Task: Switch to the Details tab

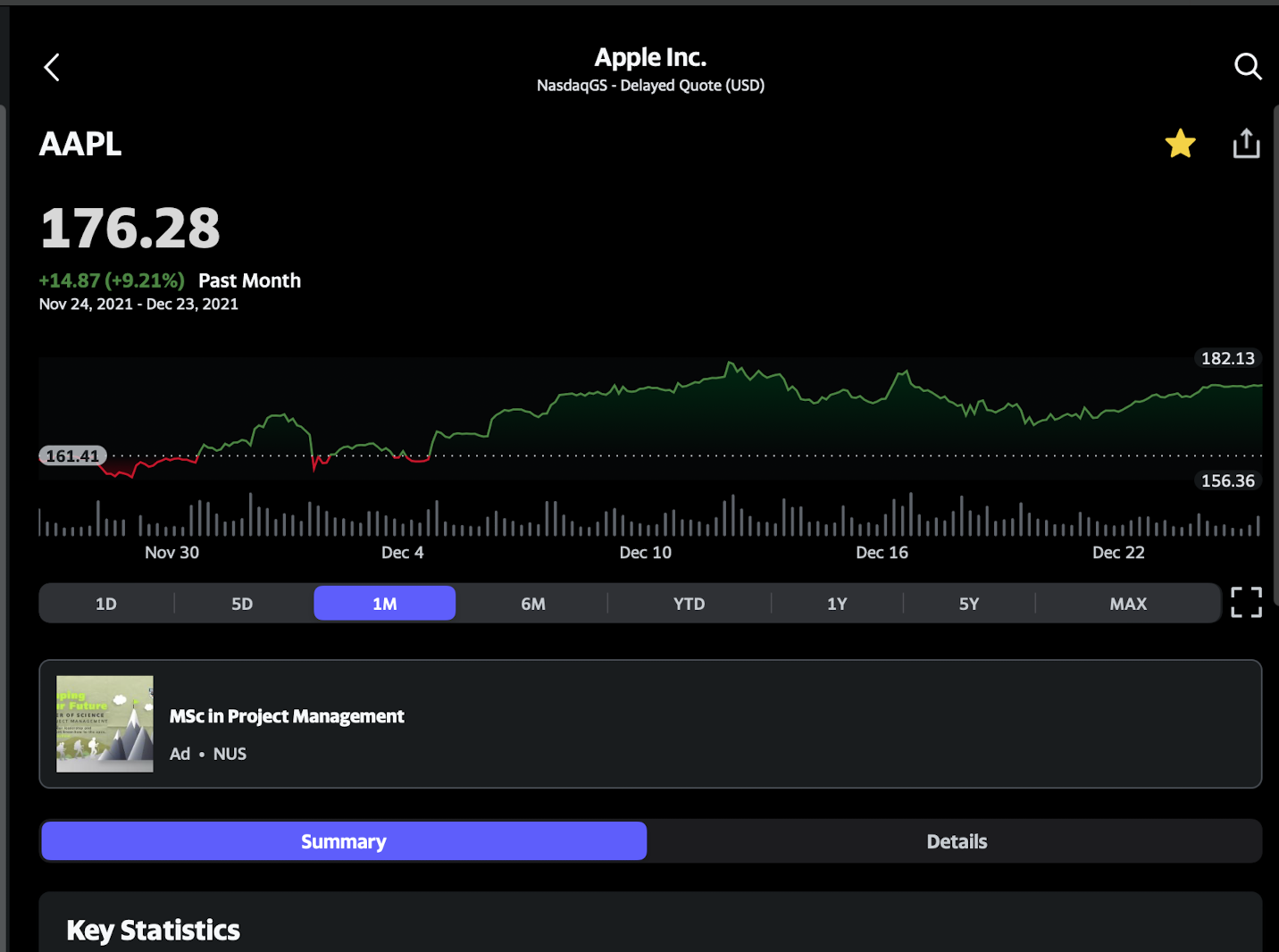Action: point(957,841)
